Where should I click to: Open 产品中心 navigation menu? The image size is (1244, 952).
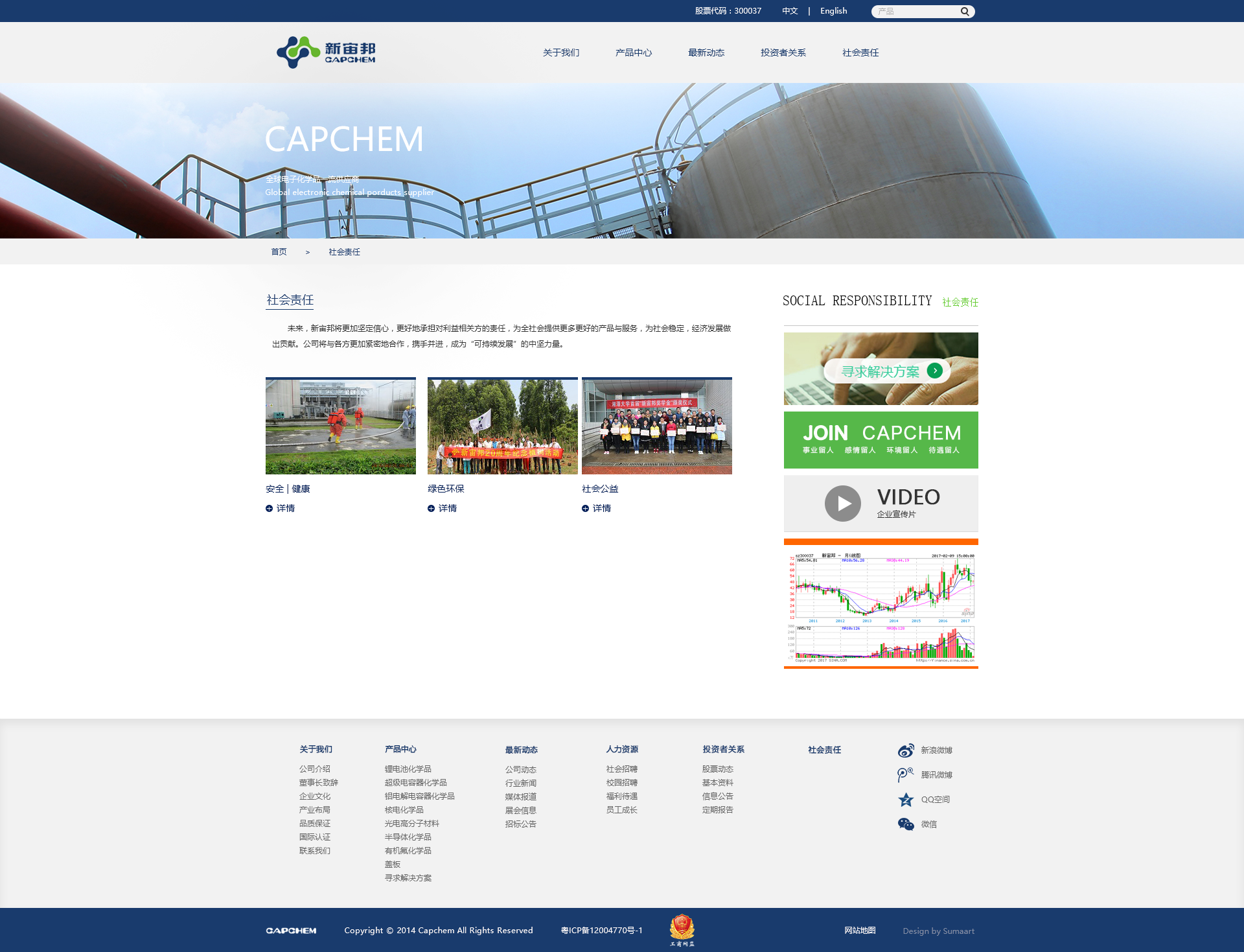click(634, 52)
